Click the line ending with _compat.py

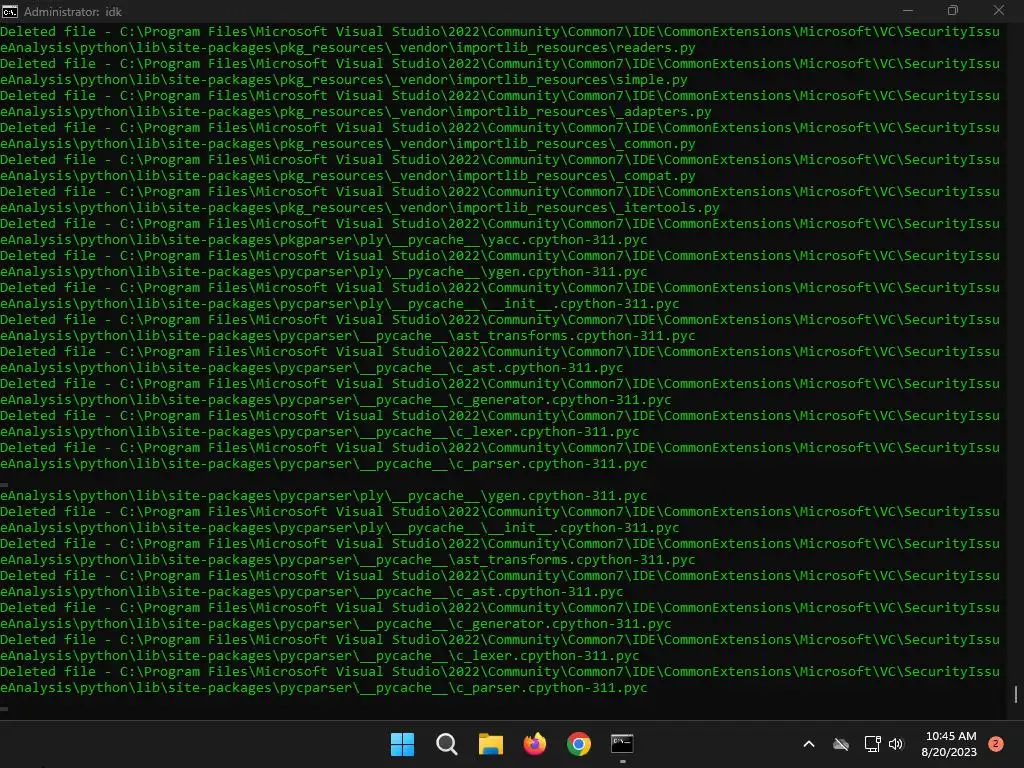click(x=347, y=176)
